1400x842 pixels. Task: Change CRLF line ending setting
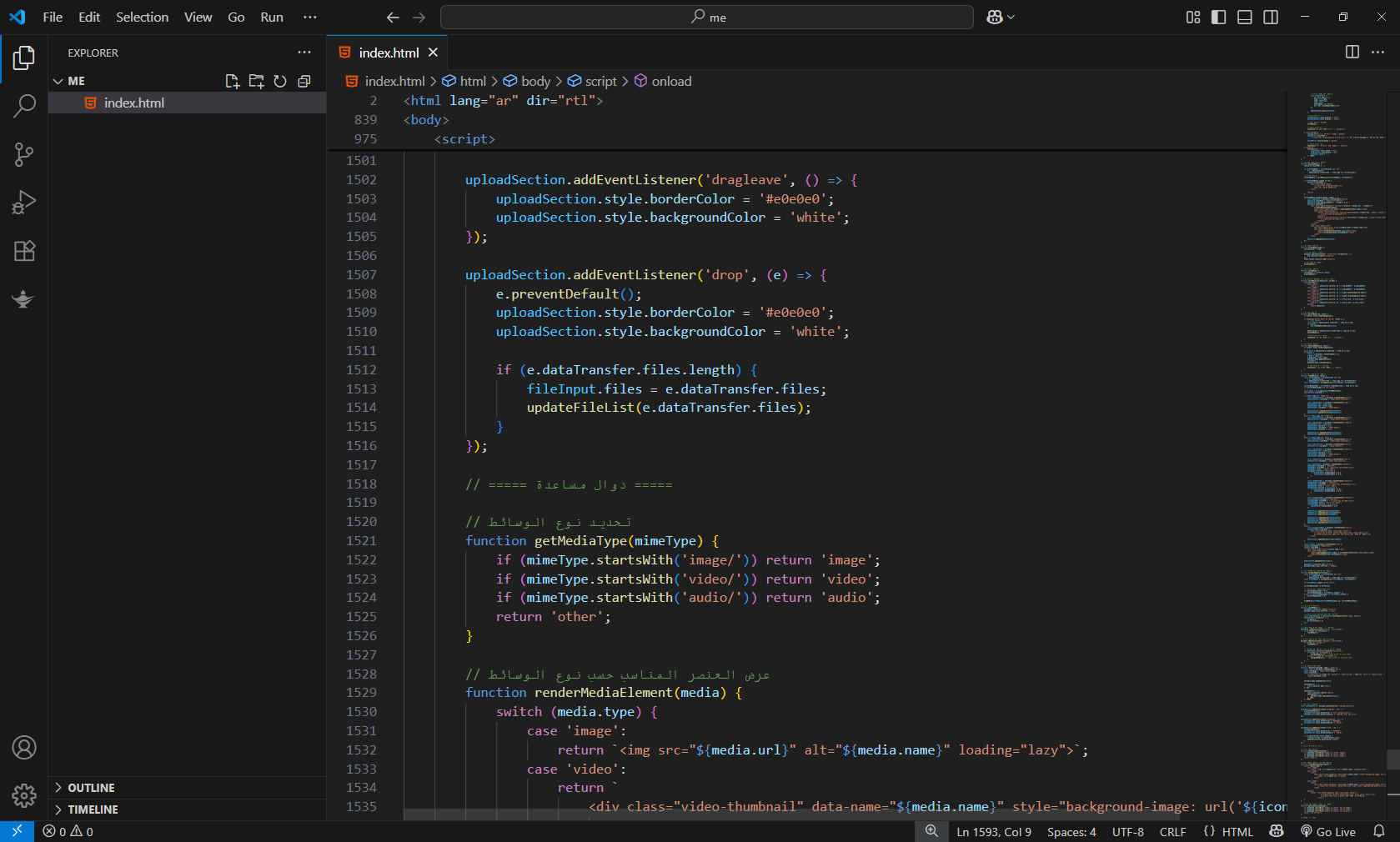pos(1172,832)
